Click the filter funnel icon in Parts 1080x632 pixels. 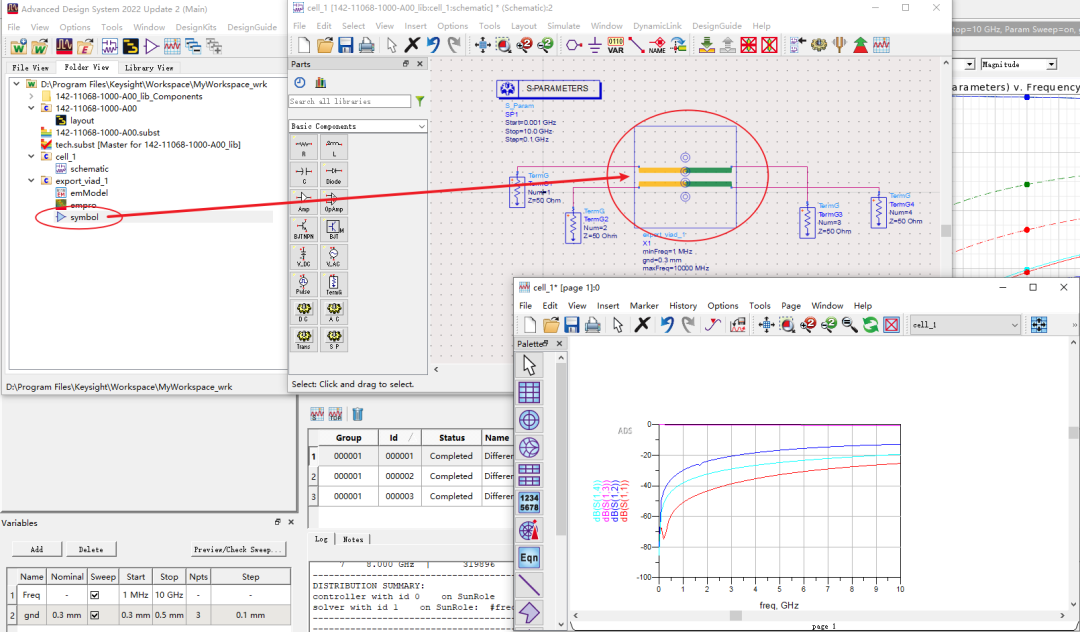419,101
